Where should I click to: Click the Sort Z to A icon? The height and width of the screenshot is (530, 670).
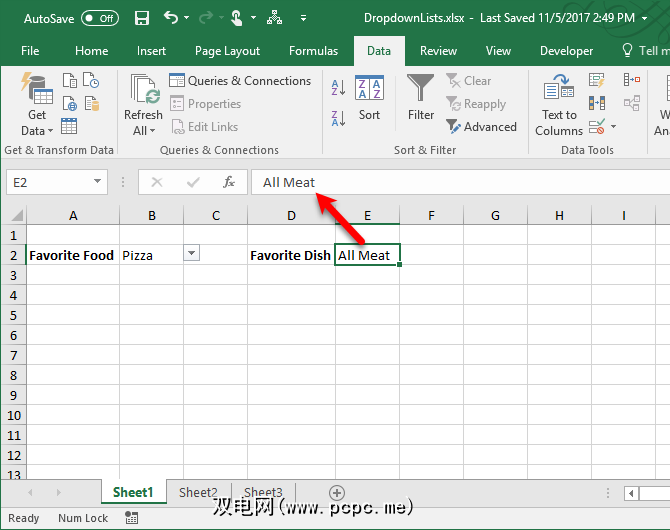338,115
